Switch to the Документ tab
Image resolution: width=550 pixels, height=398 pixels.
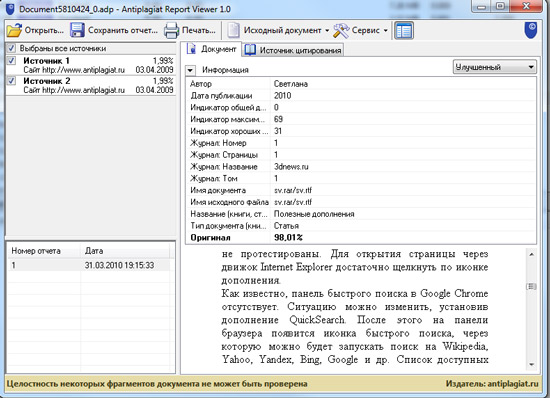[x=212, y=49]
